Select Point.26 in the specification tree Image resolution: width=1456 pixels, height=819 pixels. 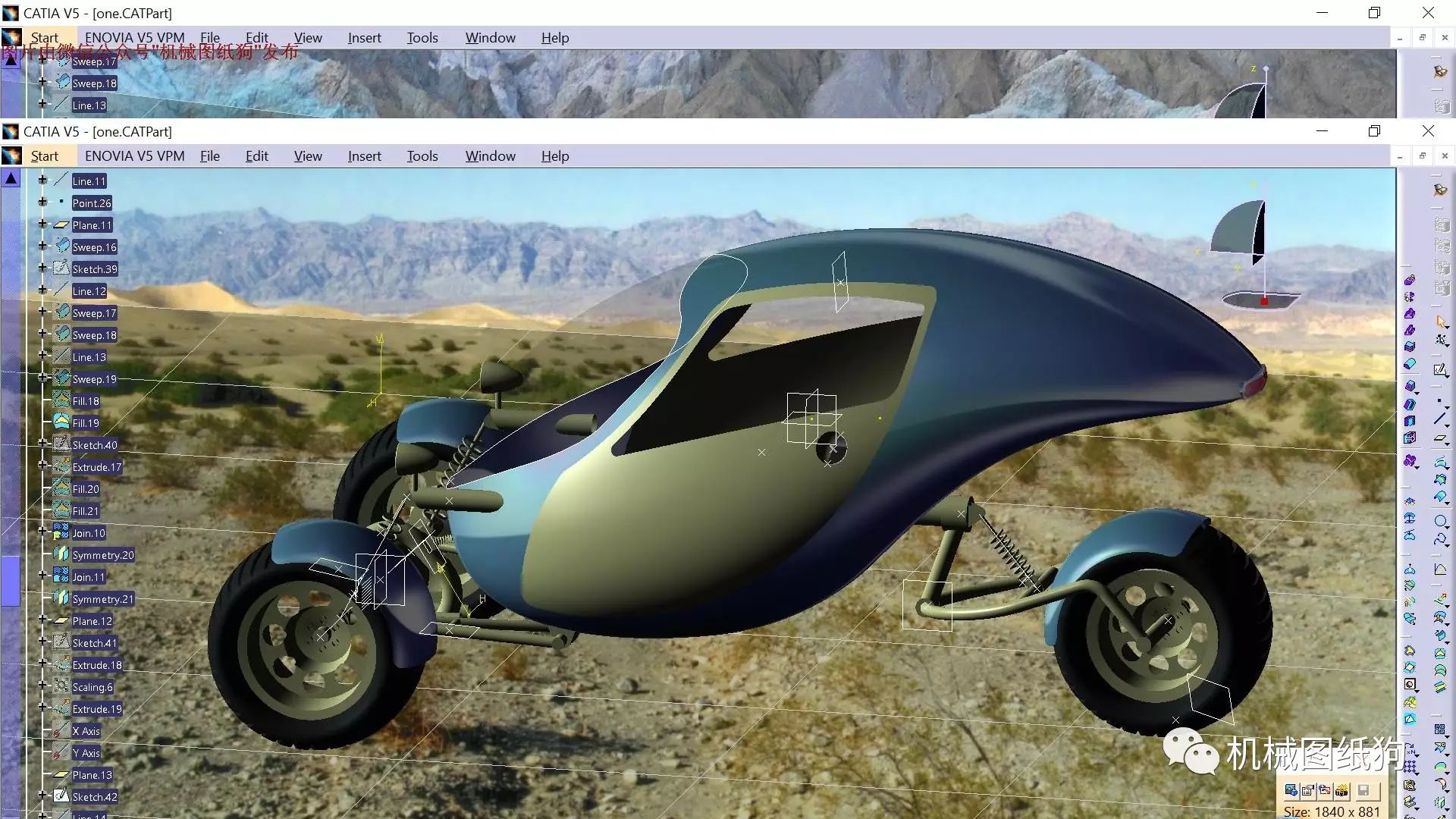(x=92, y=202)
